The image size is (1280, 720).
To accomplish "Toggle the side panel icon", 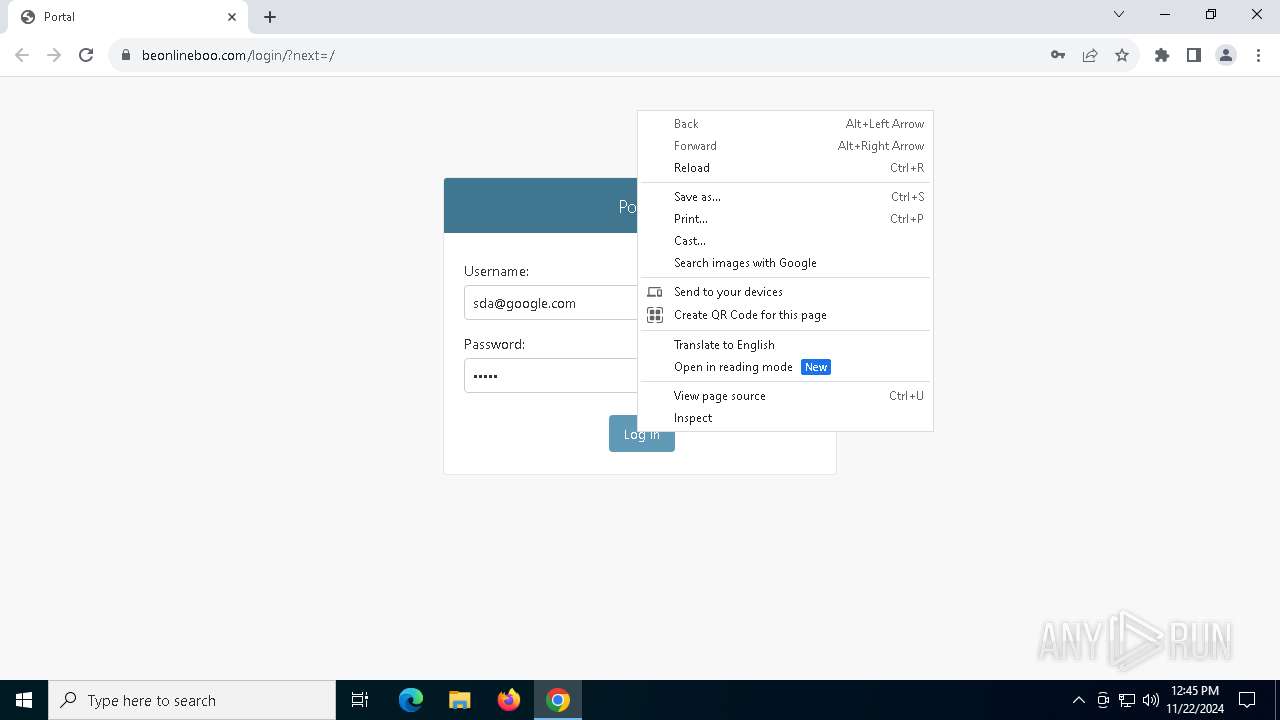I will (x=1194, y=55).
